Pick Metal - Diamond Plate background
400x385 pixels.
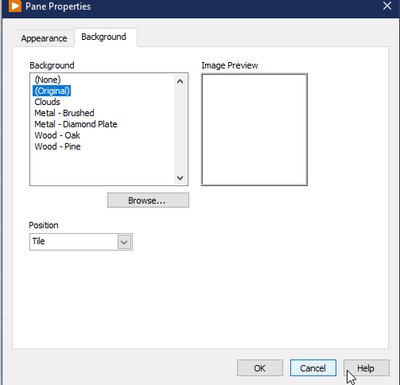click(x=76, y=124)
